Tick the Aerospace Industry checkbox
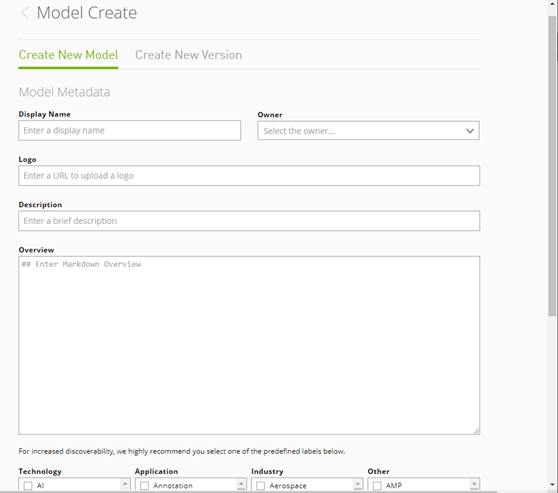Screen dimensions: 558x493 [260, 486]
